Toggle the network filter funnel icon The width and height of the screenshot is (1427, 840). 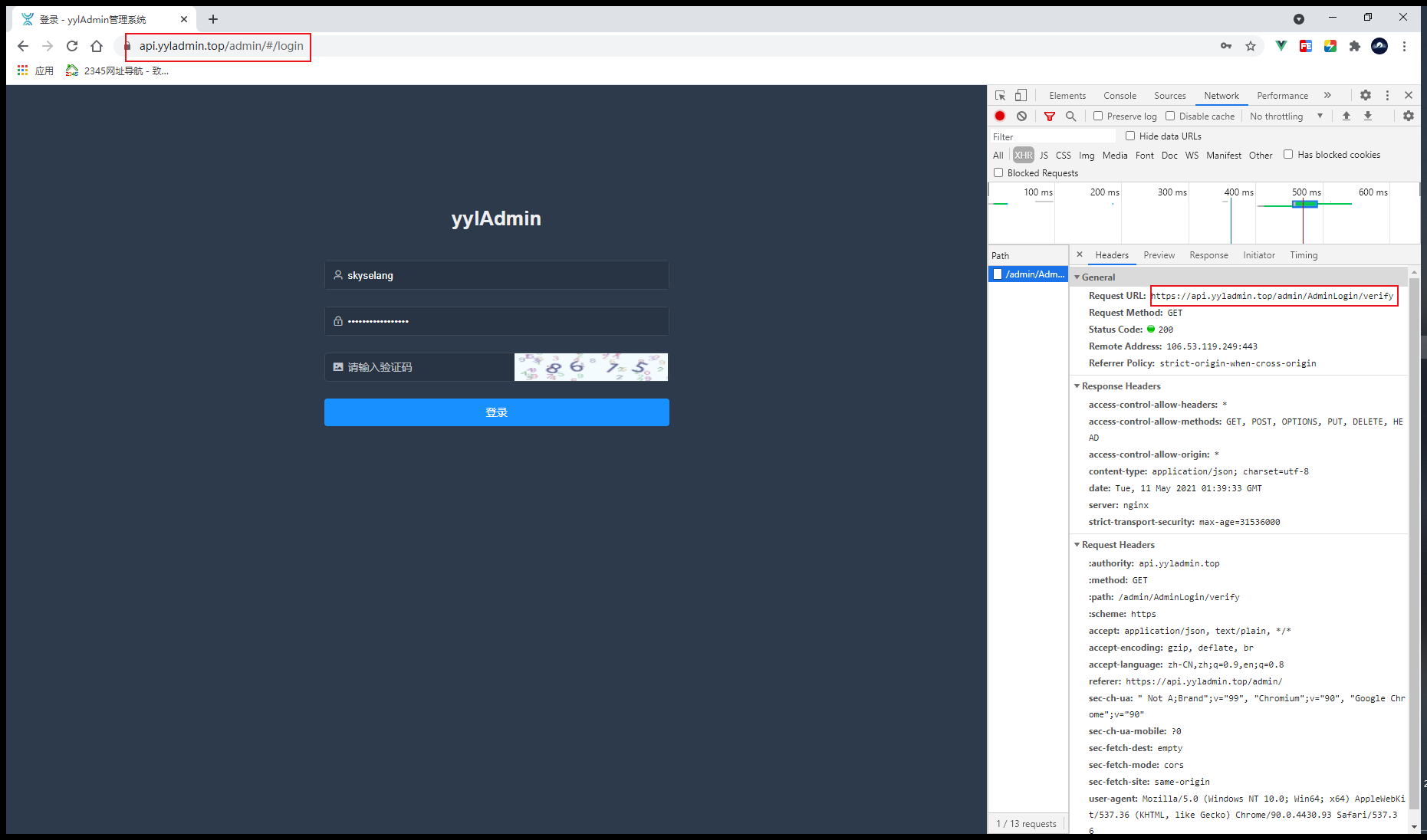point(1050,116)
